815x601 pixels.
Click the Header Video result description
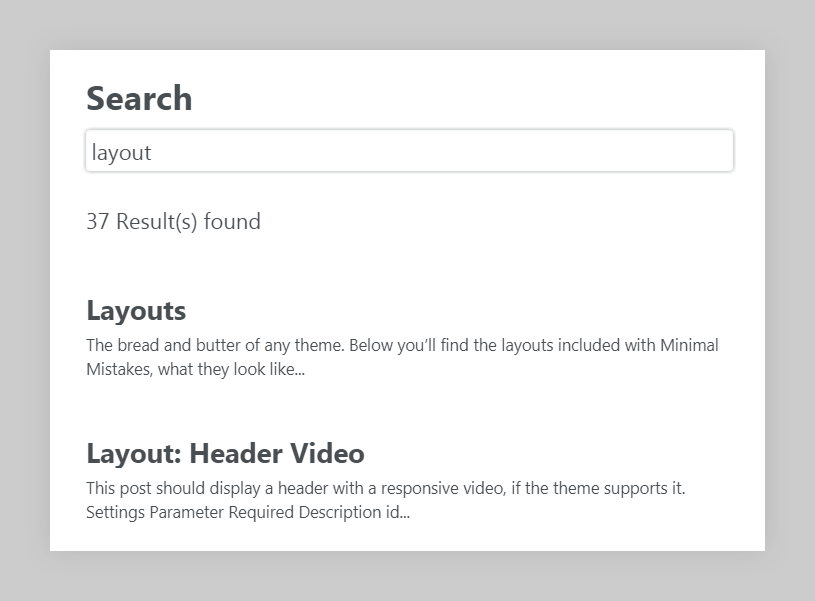402,500
